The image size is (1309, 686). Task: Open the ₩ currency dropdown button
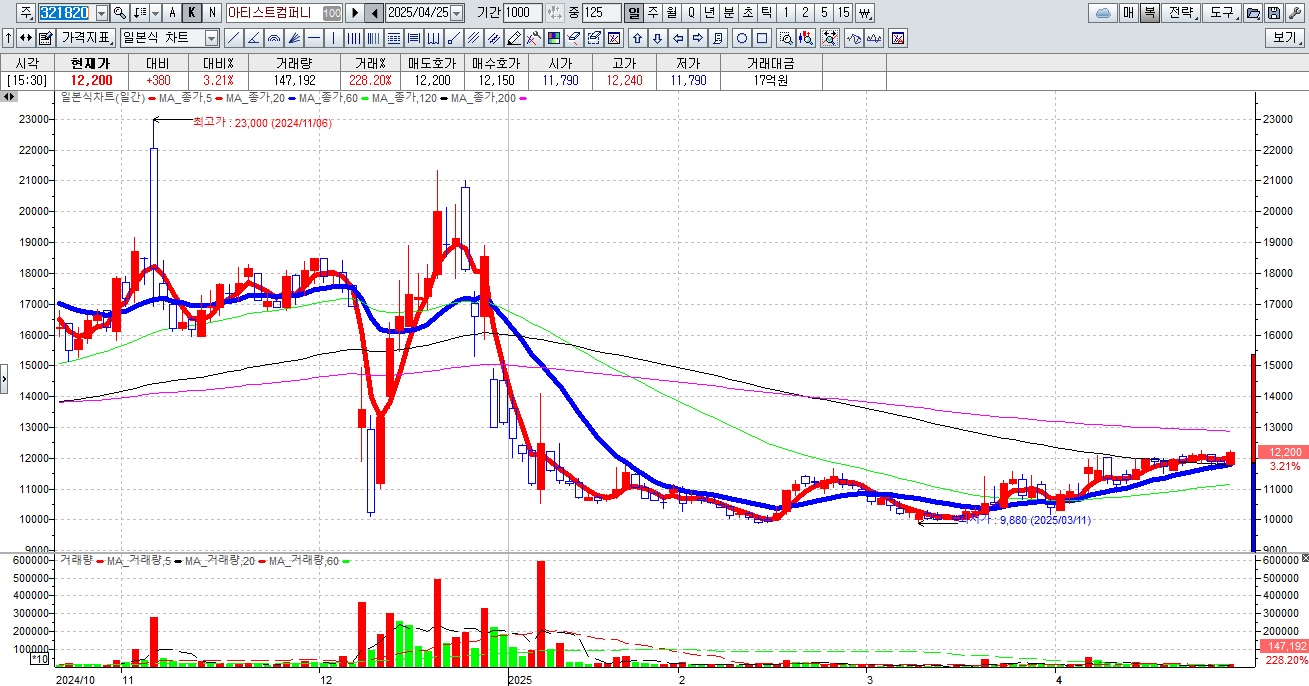[866, 13]
